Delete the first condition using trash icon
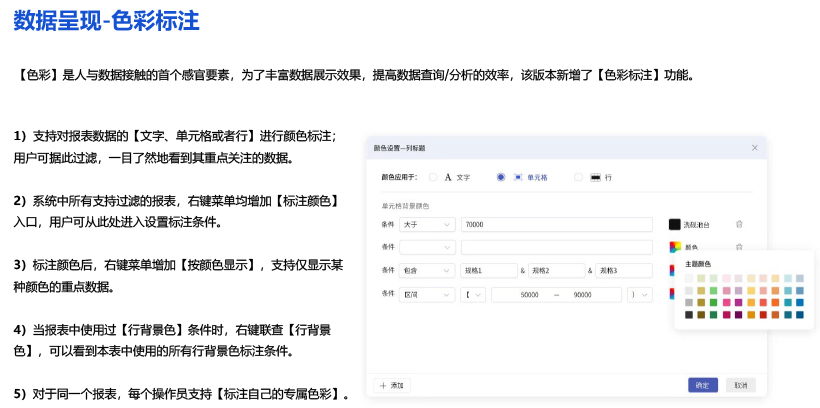 point(739,225)
